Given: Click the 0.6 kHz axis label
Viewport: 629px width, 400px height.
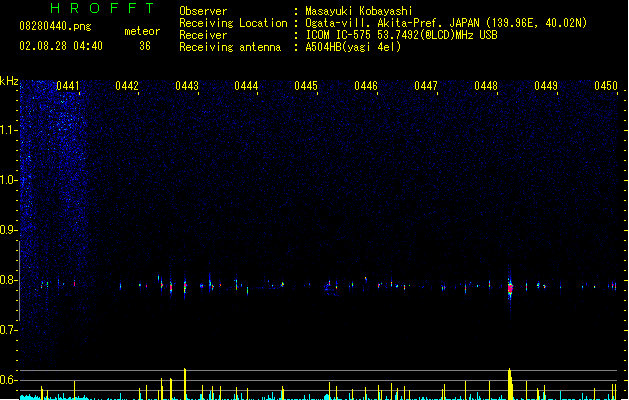Looking at the screenshot, I should click(8, 380).
